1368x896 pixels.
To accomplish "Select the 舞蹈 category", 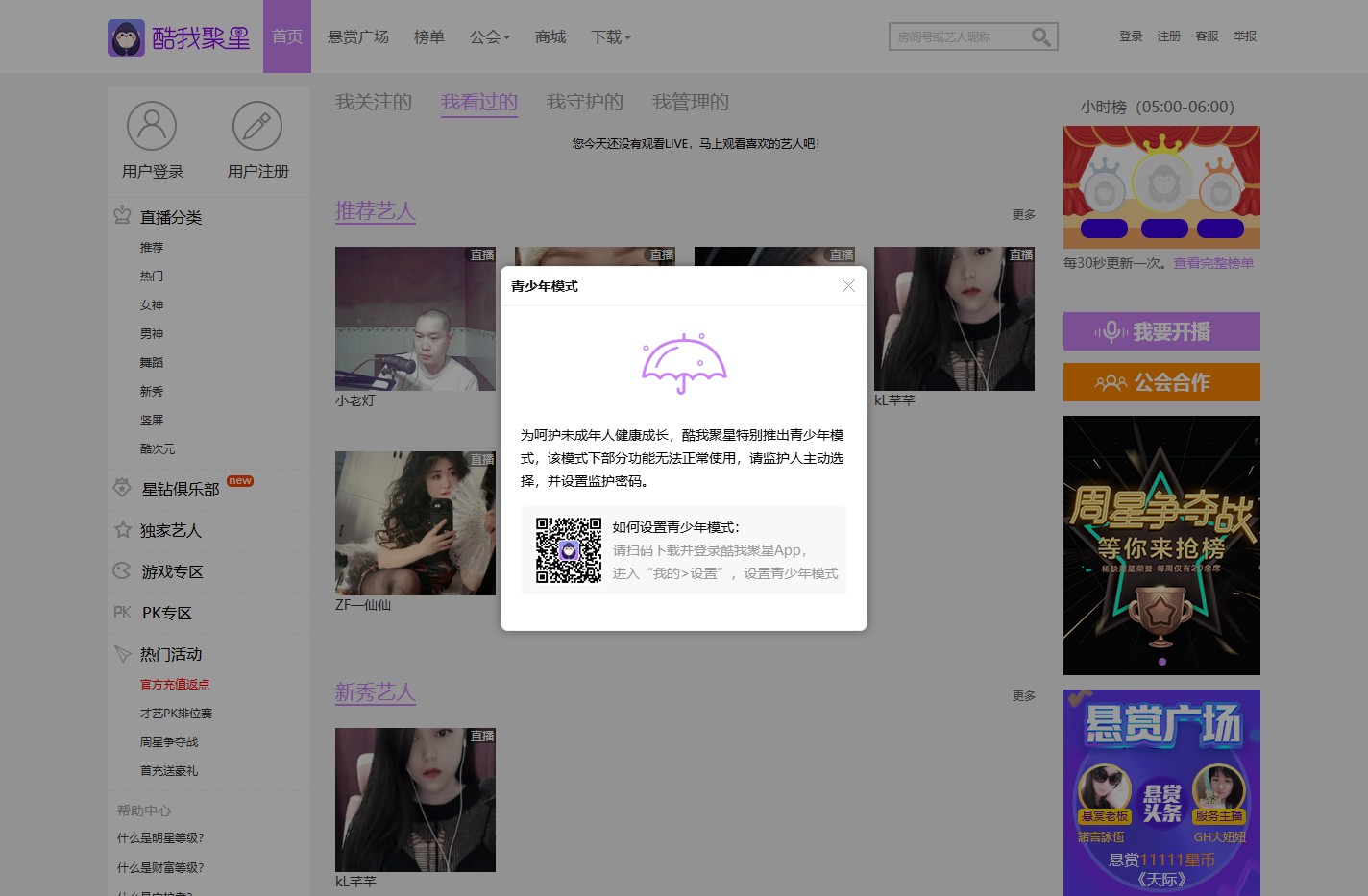I will click(152, 362).
